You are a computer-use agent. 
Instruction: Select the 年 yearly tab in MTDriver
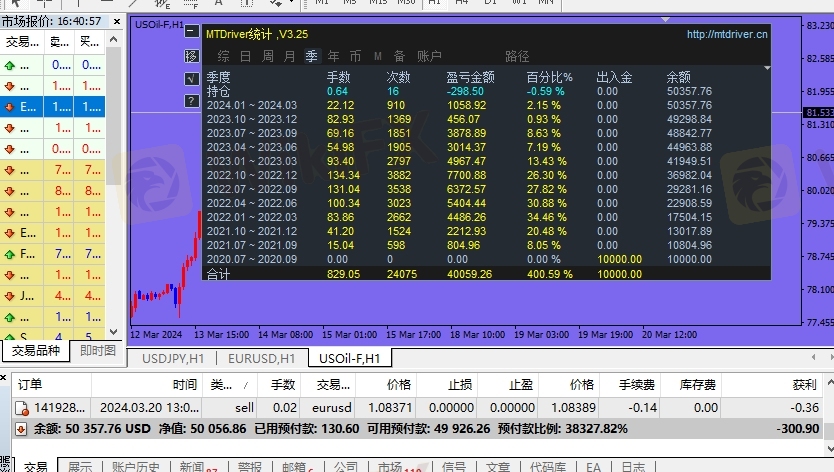[333, 56]
